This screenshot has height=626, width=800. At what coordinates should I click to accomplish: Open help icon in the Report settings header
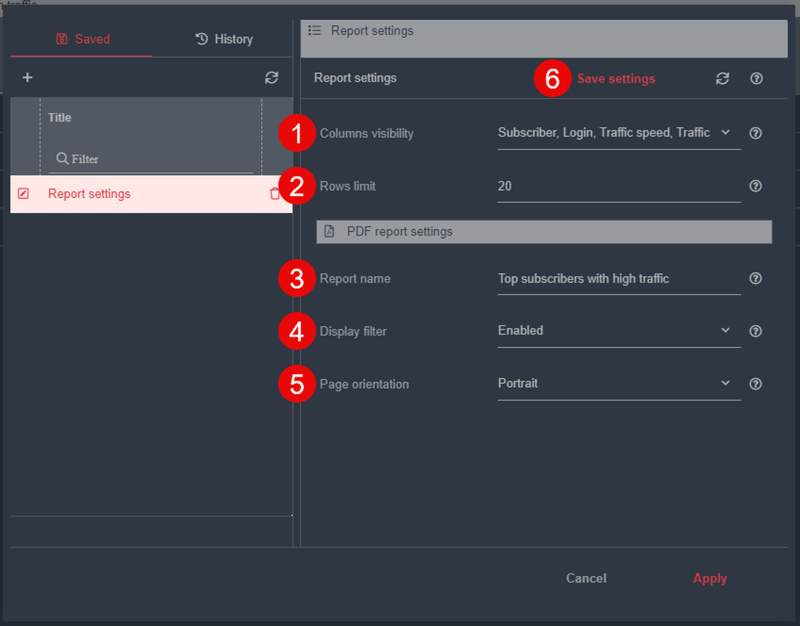(x=756, y=79)
